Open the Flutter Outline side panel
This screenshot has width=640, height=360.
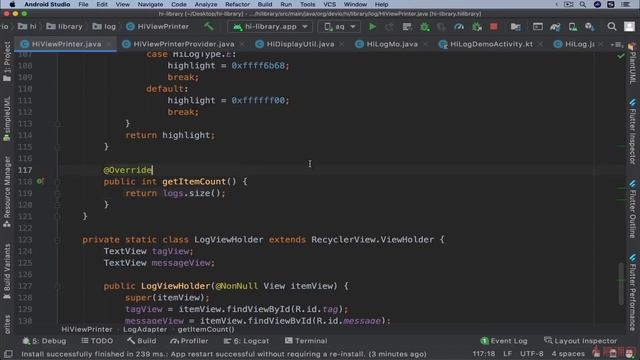click(x=632, y=209)
